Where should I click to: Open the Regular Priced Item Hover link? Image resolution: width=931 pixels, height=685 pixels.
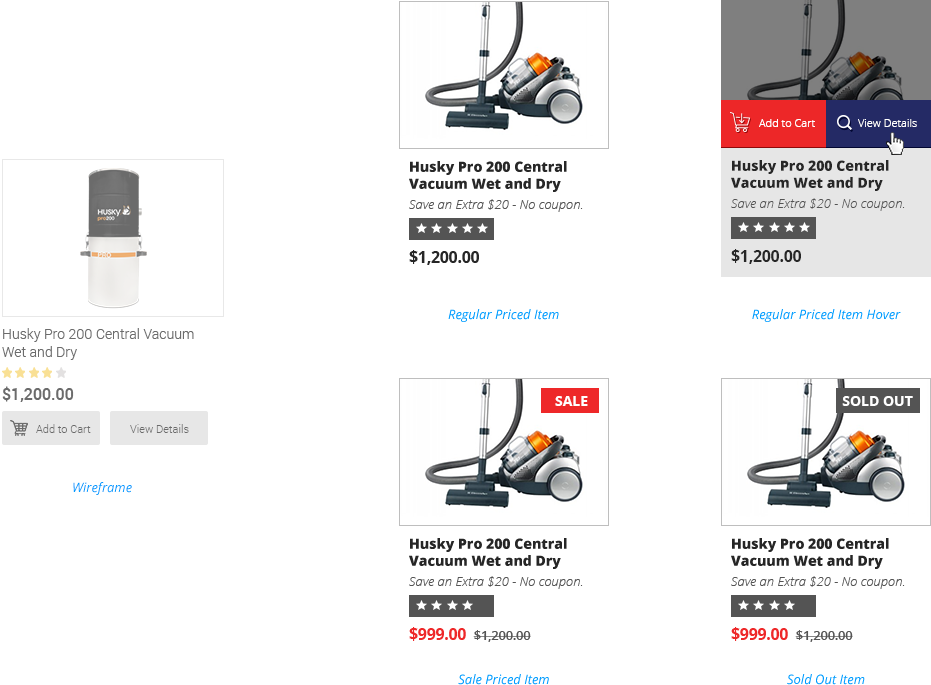click(x=826, y=315)
